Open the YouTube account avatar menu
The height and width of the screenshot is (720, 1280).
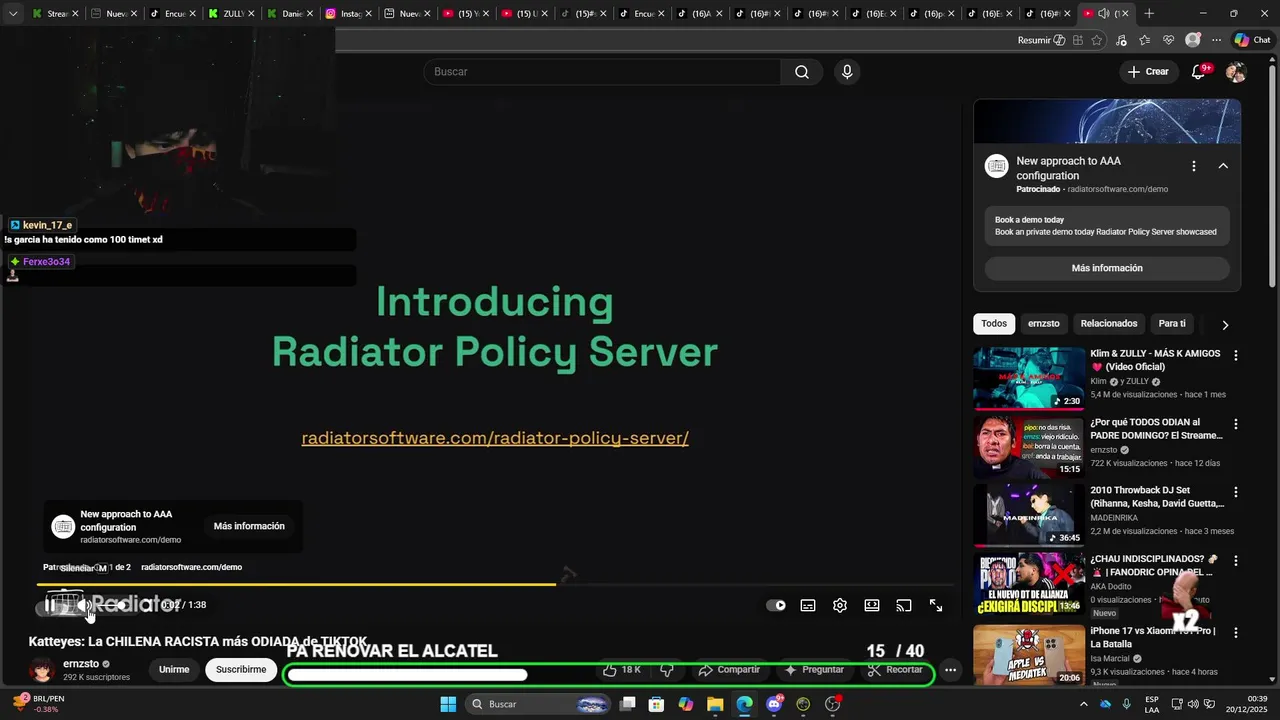[x=1236, y=72]
